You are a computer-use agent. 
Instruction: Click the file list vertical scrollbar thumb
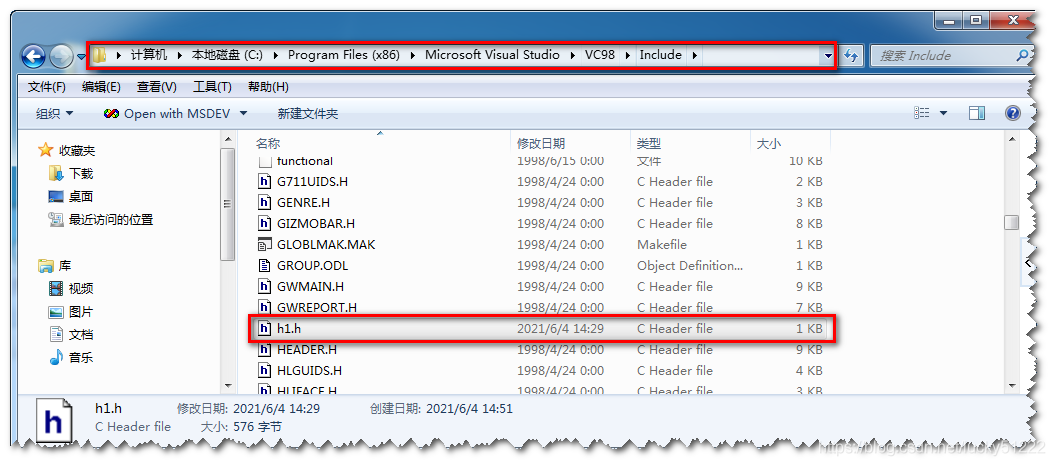[1011, 222]
